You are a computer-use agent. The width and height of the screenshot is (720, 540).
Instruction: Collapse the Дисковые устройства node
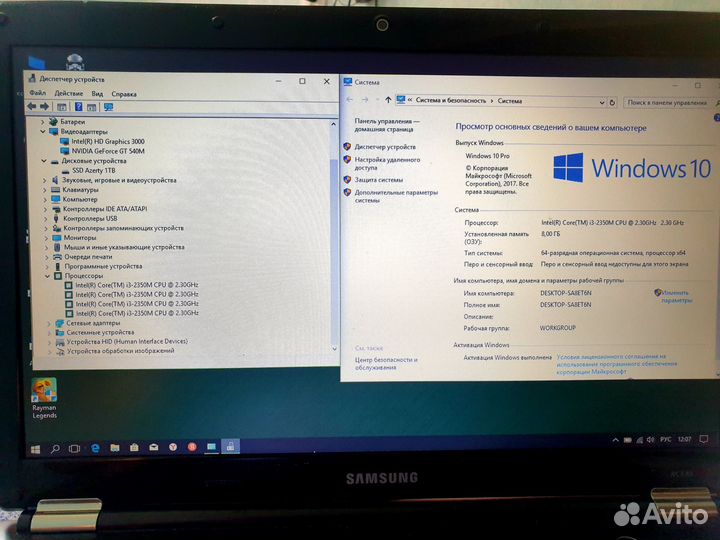44,161
